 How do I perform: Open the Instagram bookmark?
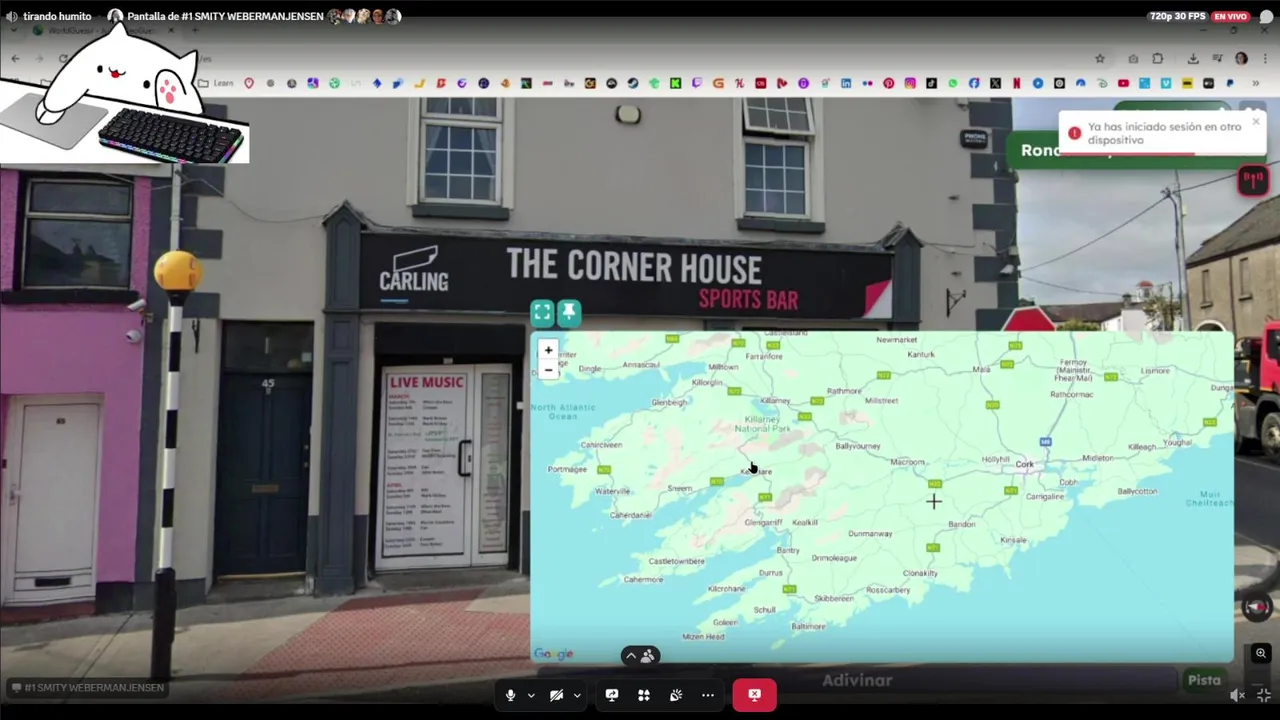pos(910,83)
